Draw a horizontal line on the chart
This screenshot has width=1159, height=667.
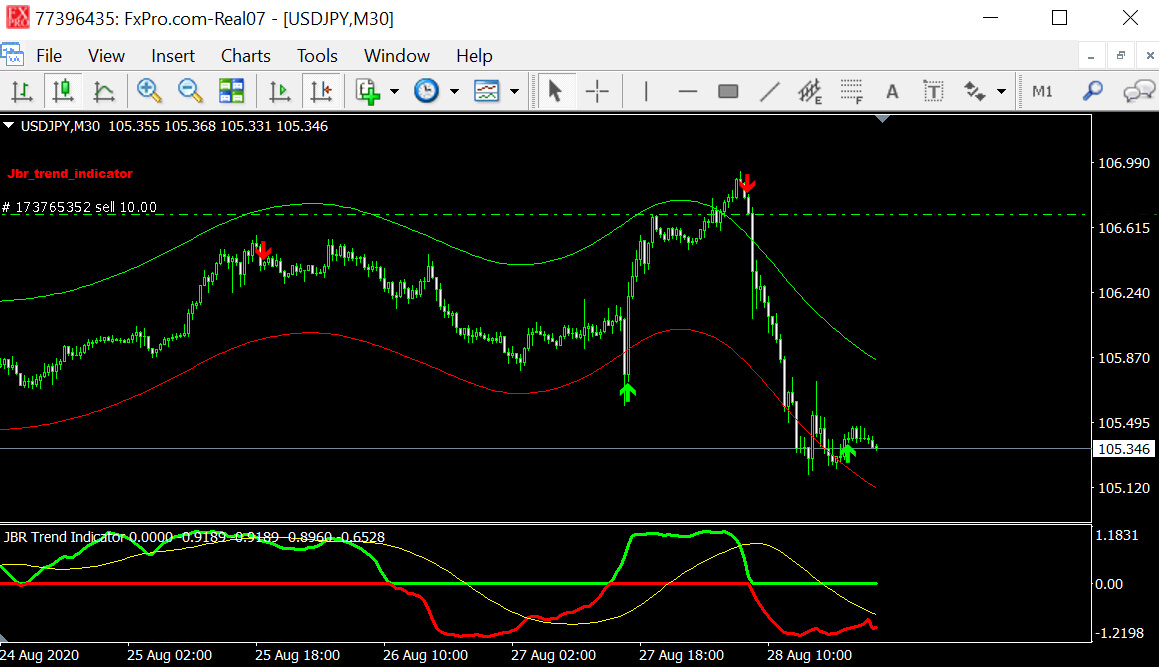click(x=687, y=91)
